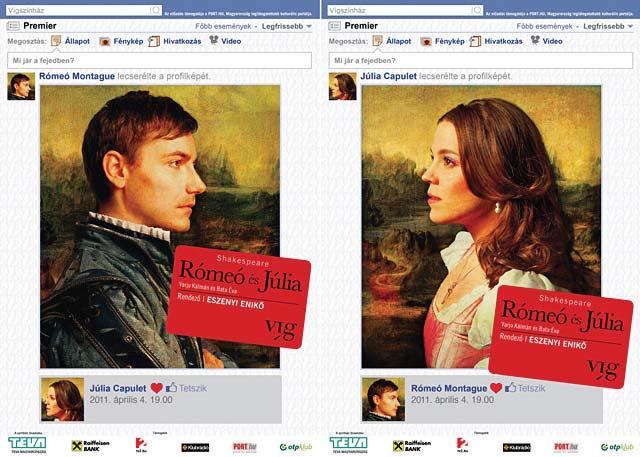Choose Fénykép share tab in right poster
Viewport: 640px width, 457px height.
449,41
